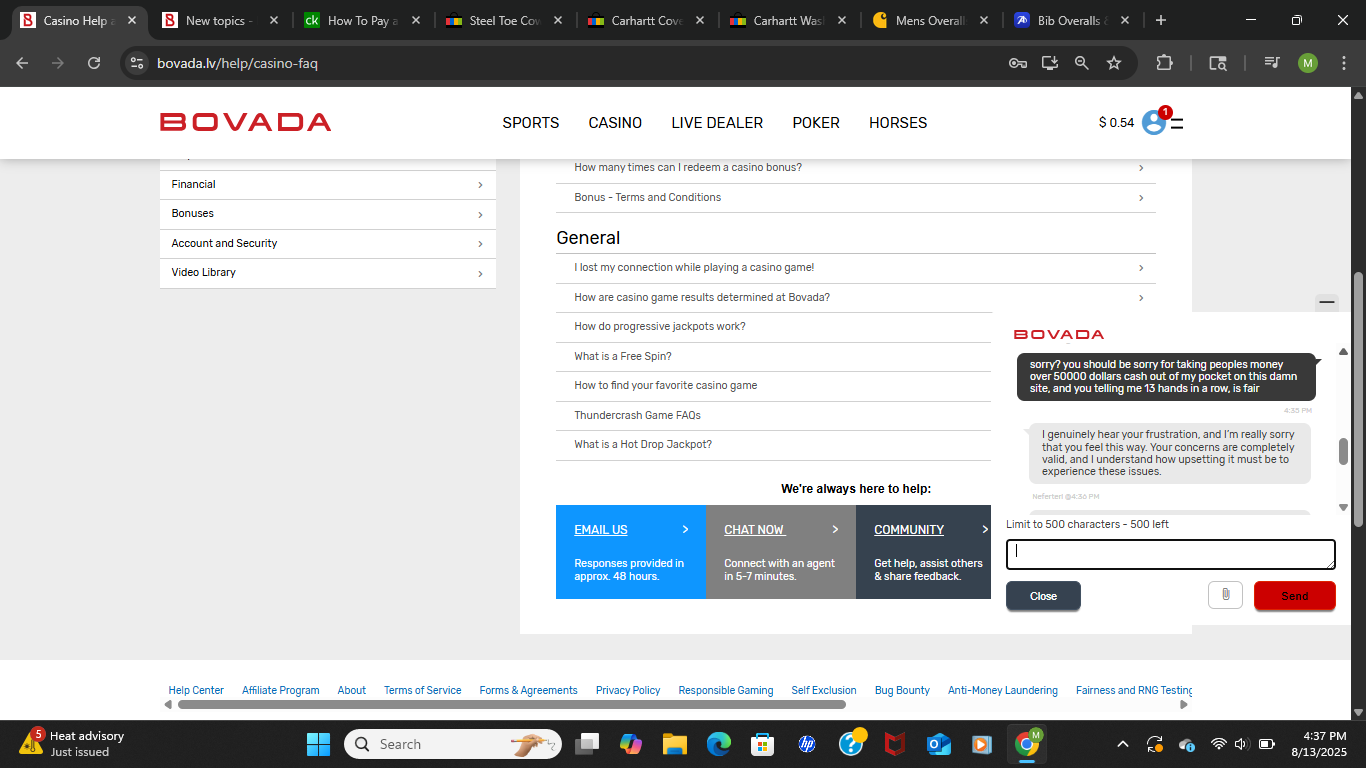The height and width of the screenshot is (768, 1366).
Task: Open the LIVE DEALER menu section
Action: [717, 123]
